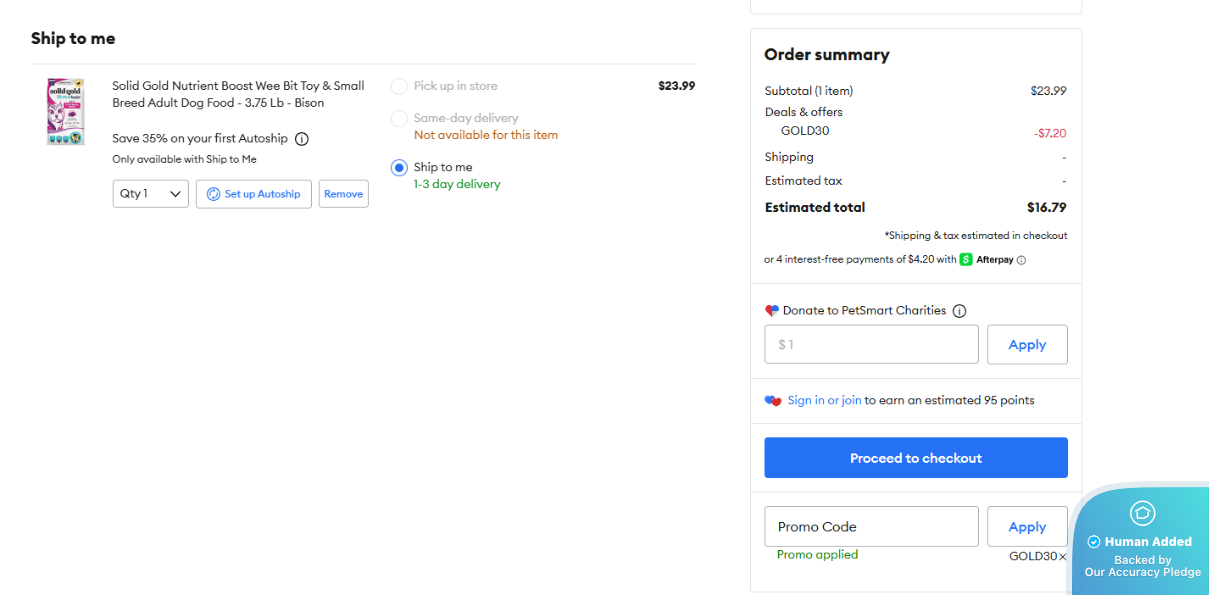Choose the Pick up in store option
The image size is (1209, 595).
tap(400, 86)
